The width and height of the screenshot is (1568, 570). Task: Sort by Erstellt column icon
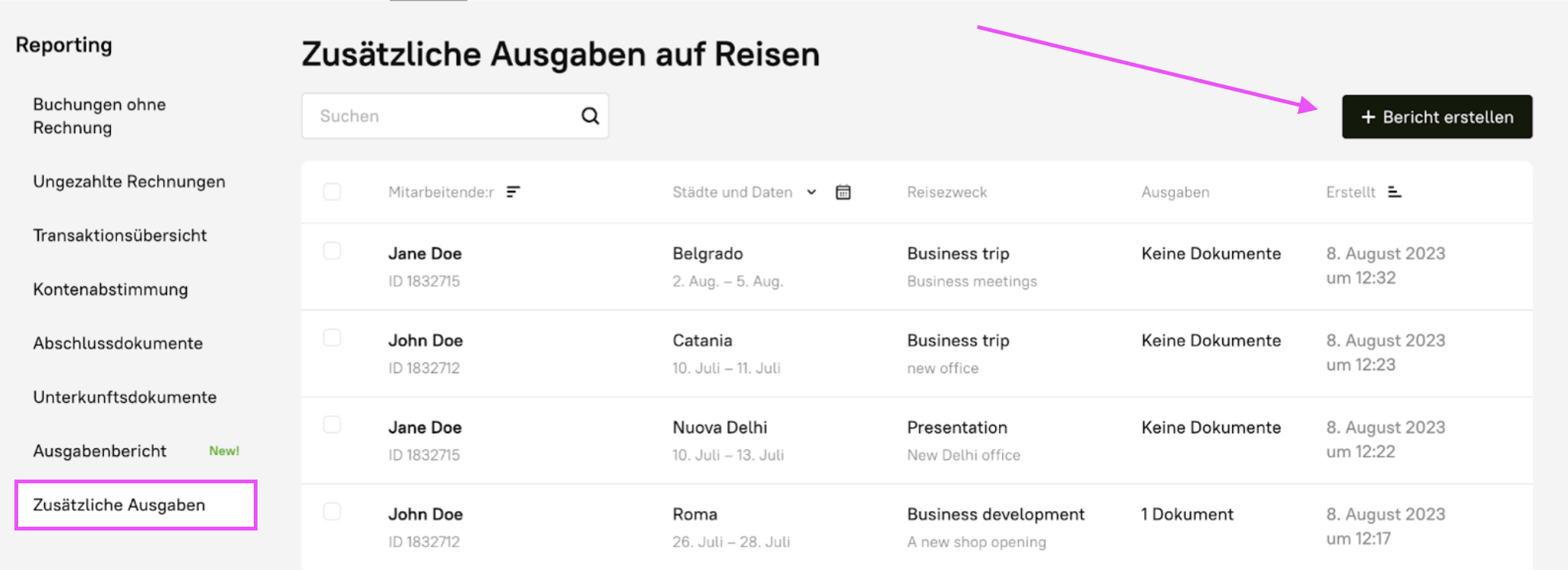point(1394,192)
